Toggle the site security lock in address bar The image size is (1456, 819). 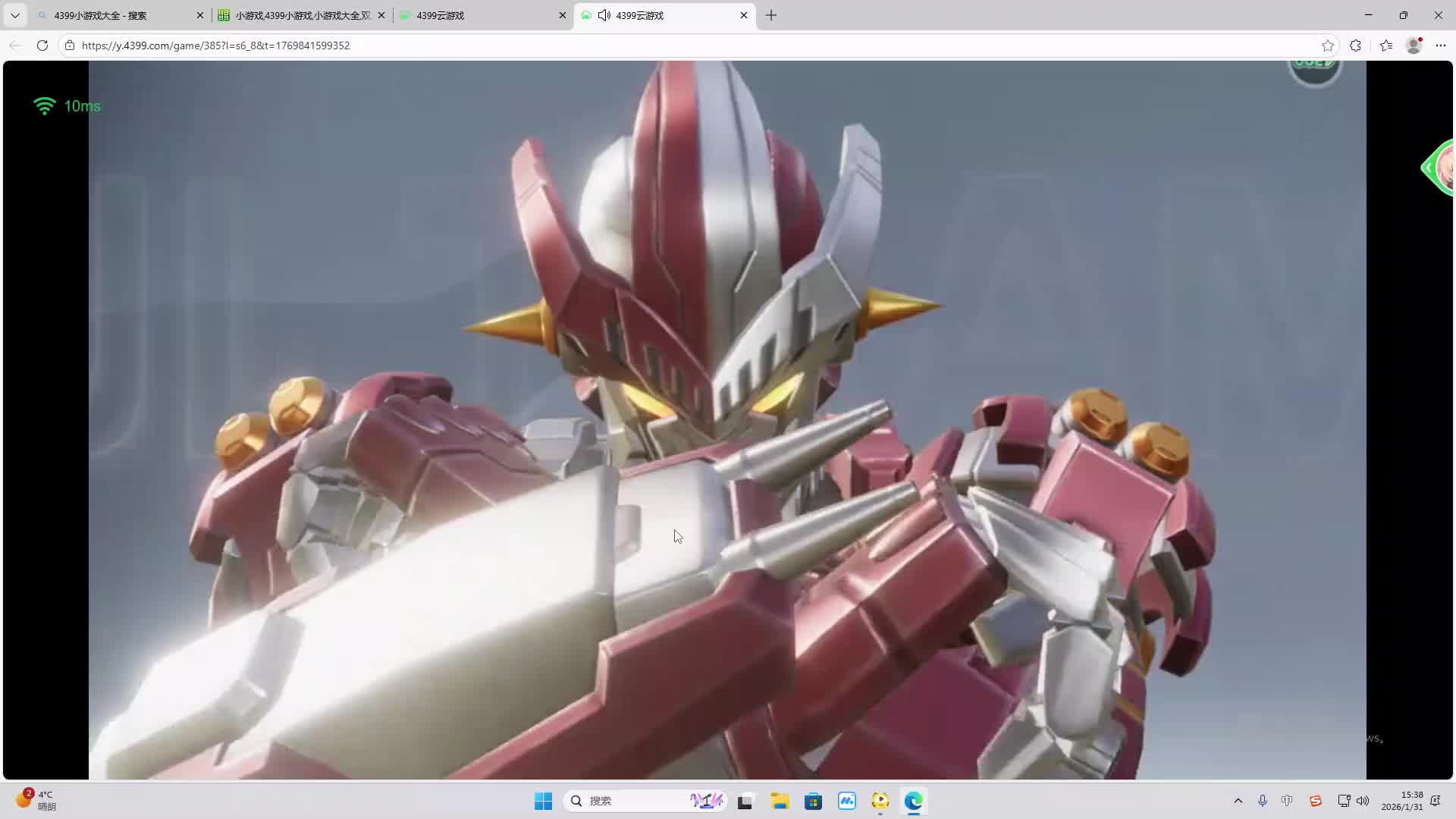[69, 45]
